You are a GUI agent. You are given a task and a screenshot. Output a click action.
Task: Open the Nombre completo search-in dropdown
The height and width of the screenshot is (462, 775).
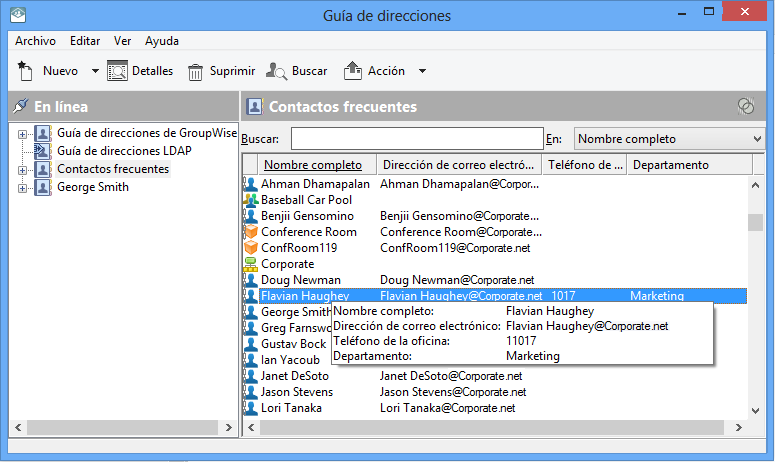pos(669,139)
